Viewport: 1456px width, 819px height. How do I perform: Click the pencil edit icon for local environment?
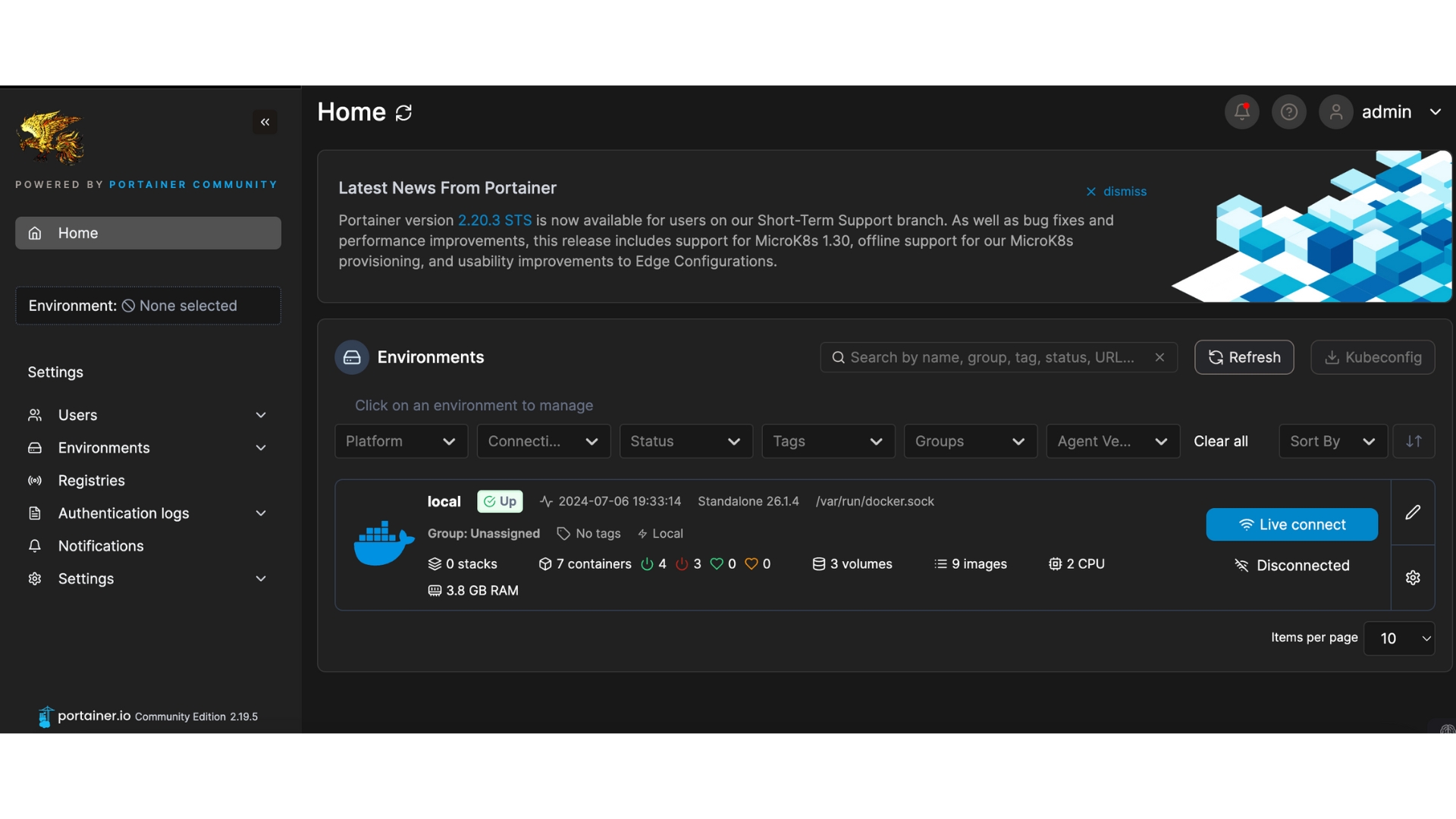[x=1412, y=513]
